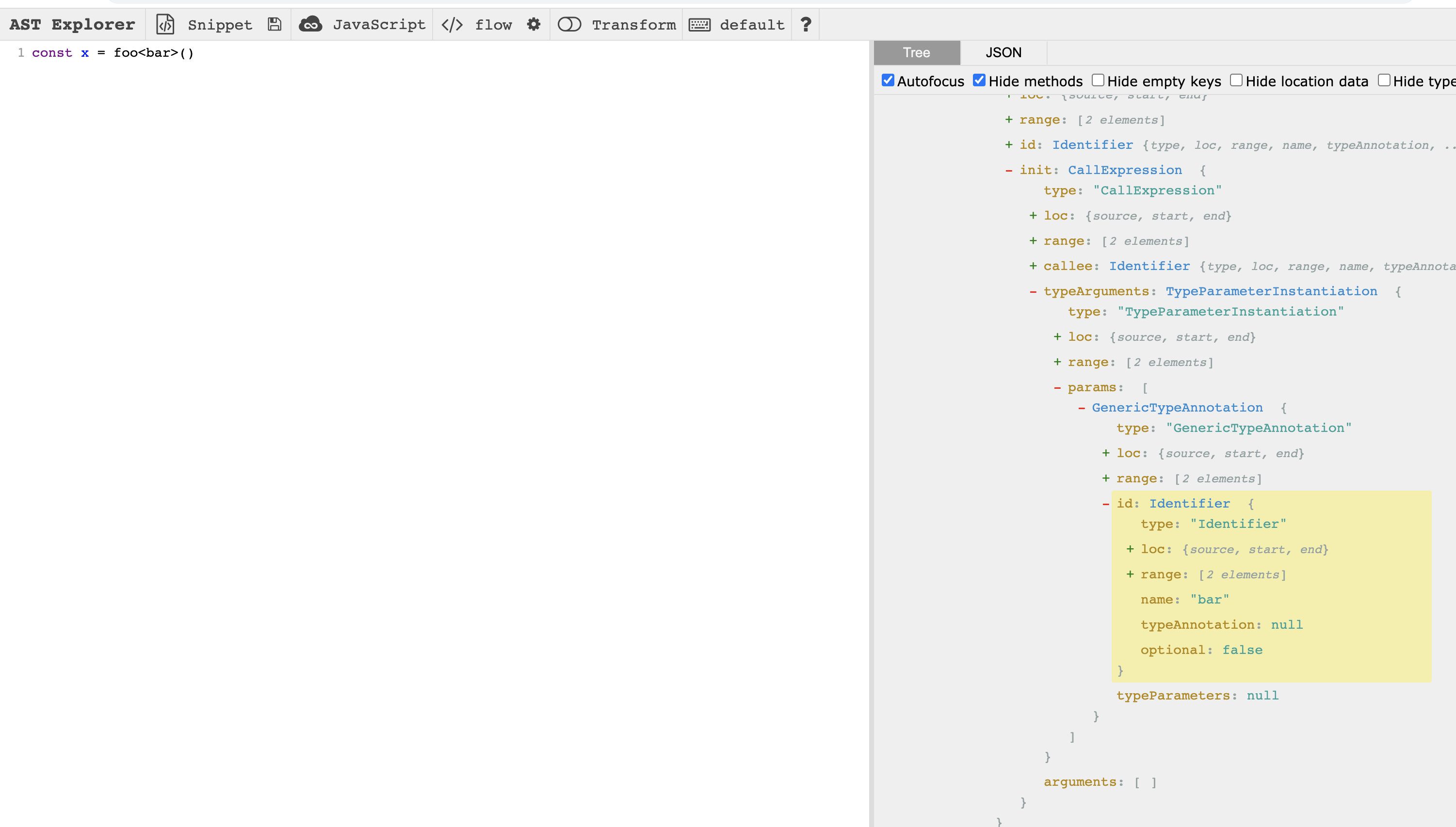1456x827 pixels.
Task: Switch to the JSON tab
Action: coord(1003,53)
